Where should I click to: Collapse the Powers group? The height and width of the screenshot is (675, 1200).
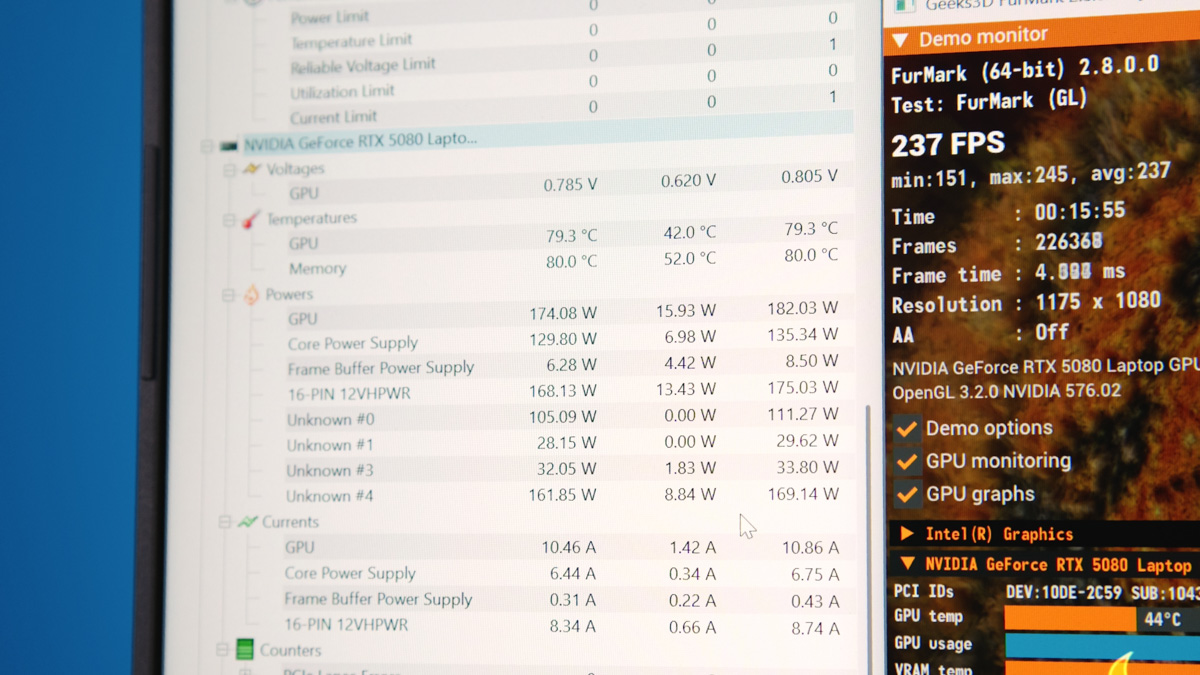pos(228,296)
